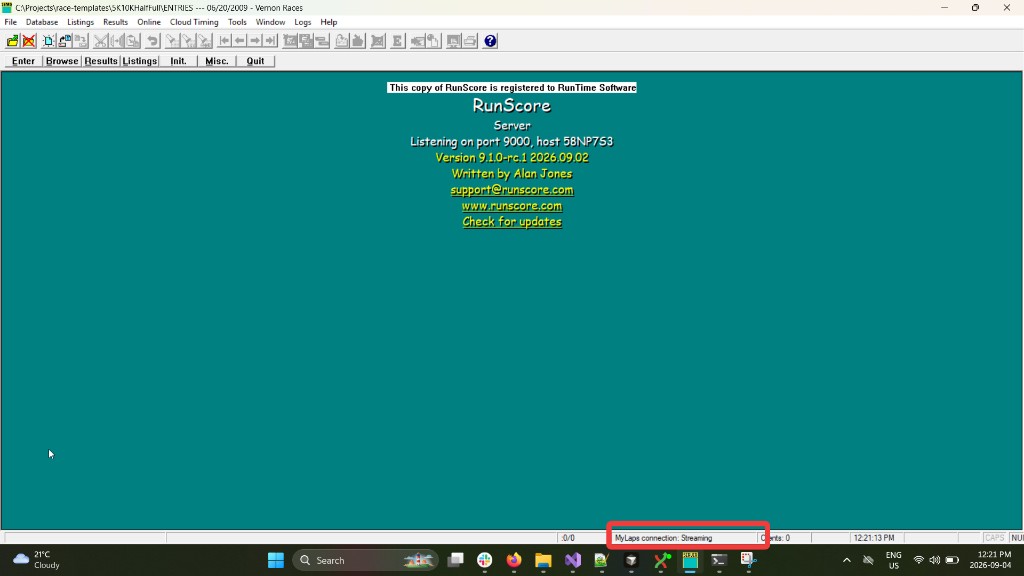Open the File menu
The image size is (1024, 576).
pyautogui.click(x=10, y=22)
